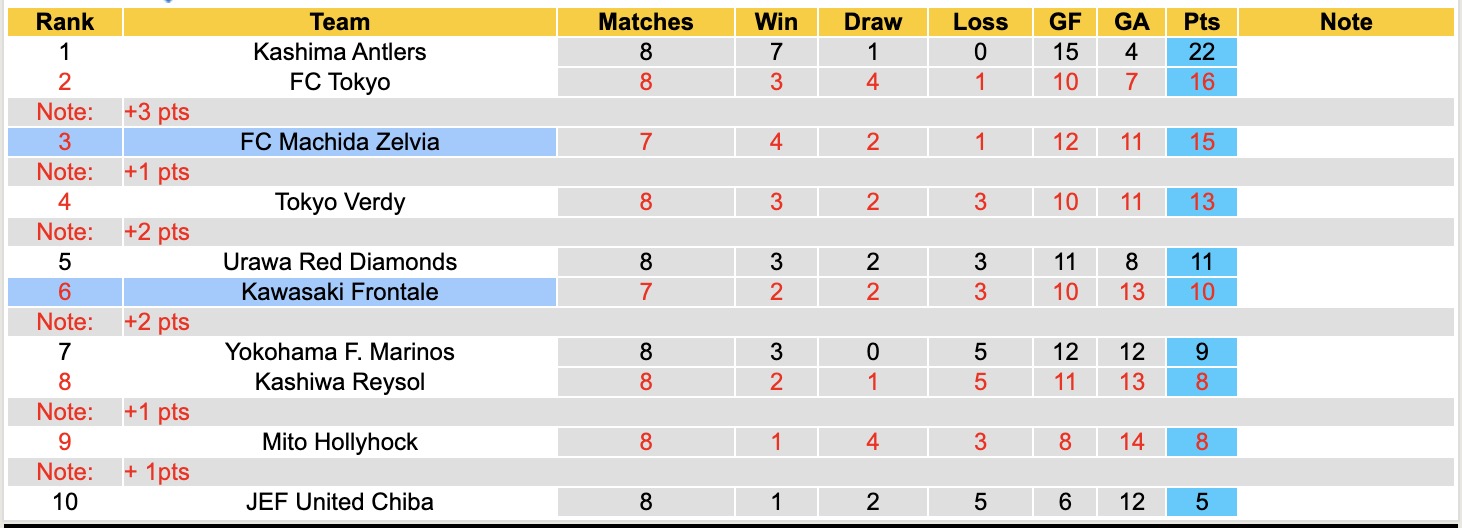Click the Matches column header
This screenshot has height=528, width=1462.
pos(645,22)
